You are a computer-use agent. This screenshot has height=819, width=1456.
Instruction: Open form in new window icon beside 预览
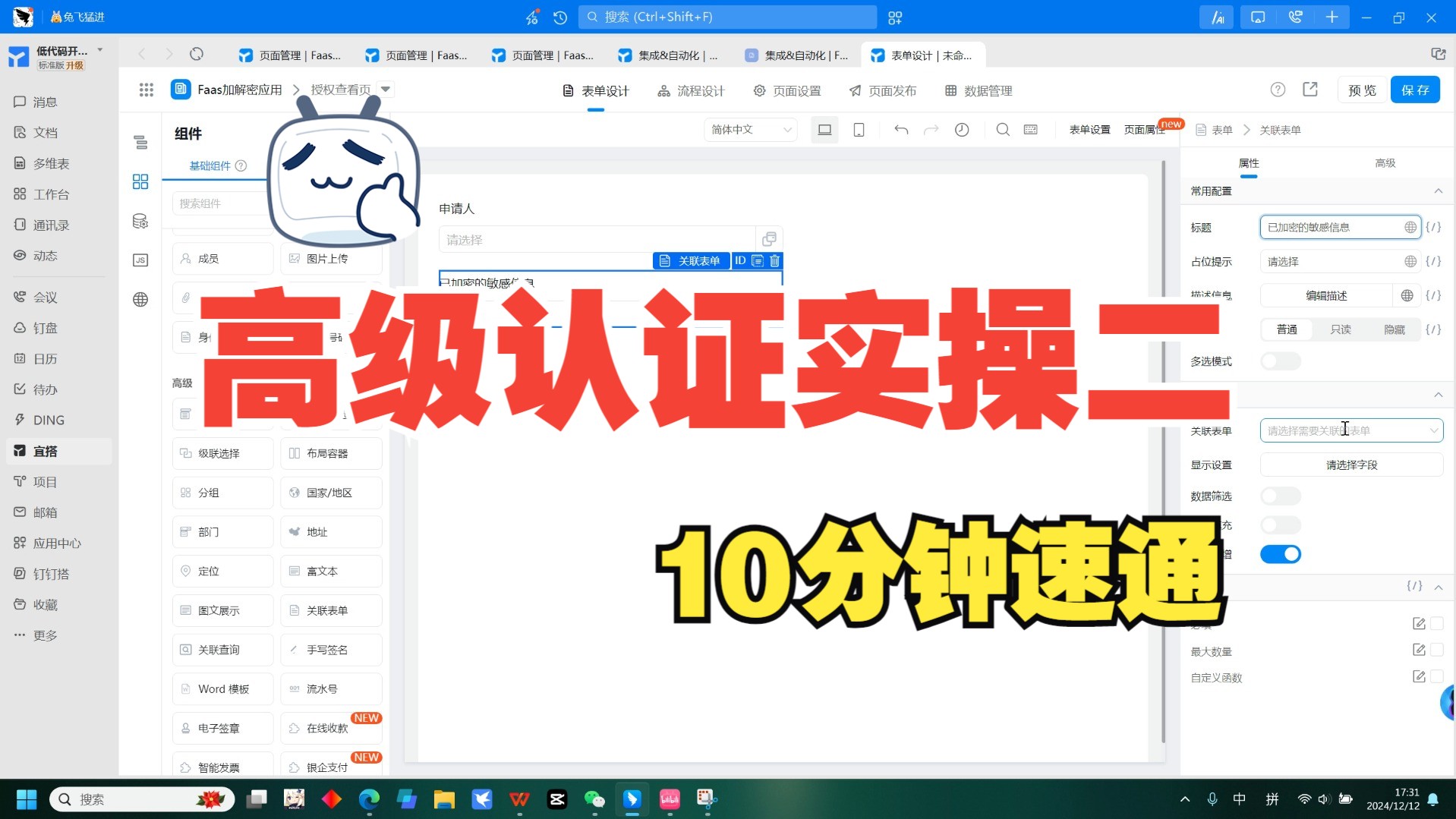[x=1310, y=90]
